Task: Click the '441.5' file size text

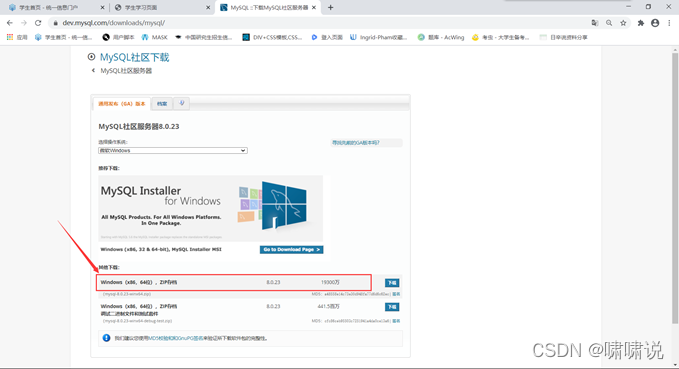Action: click(329, 306)
